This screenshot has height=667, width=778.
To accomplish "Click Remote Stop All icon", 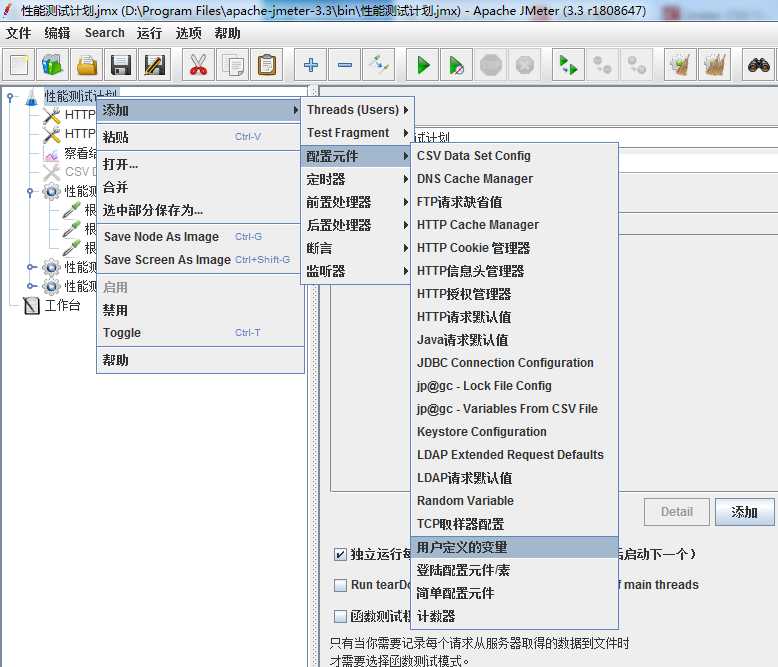I will pyautogui.click(x=602, y=65).
